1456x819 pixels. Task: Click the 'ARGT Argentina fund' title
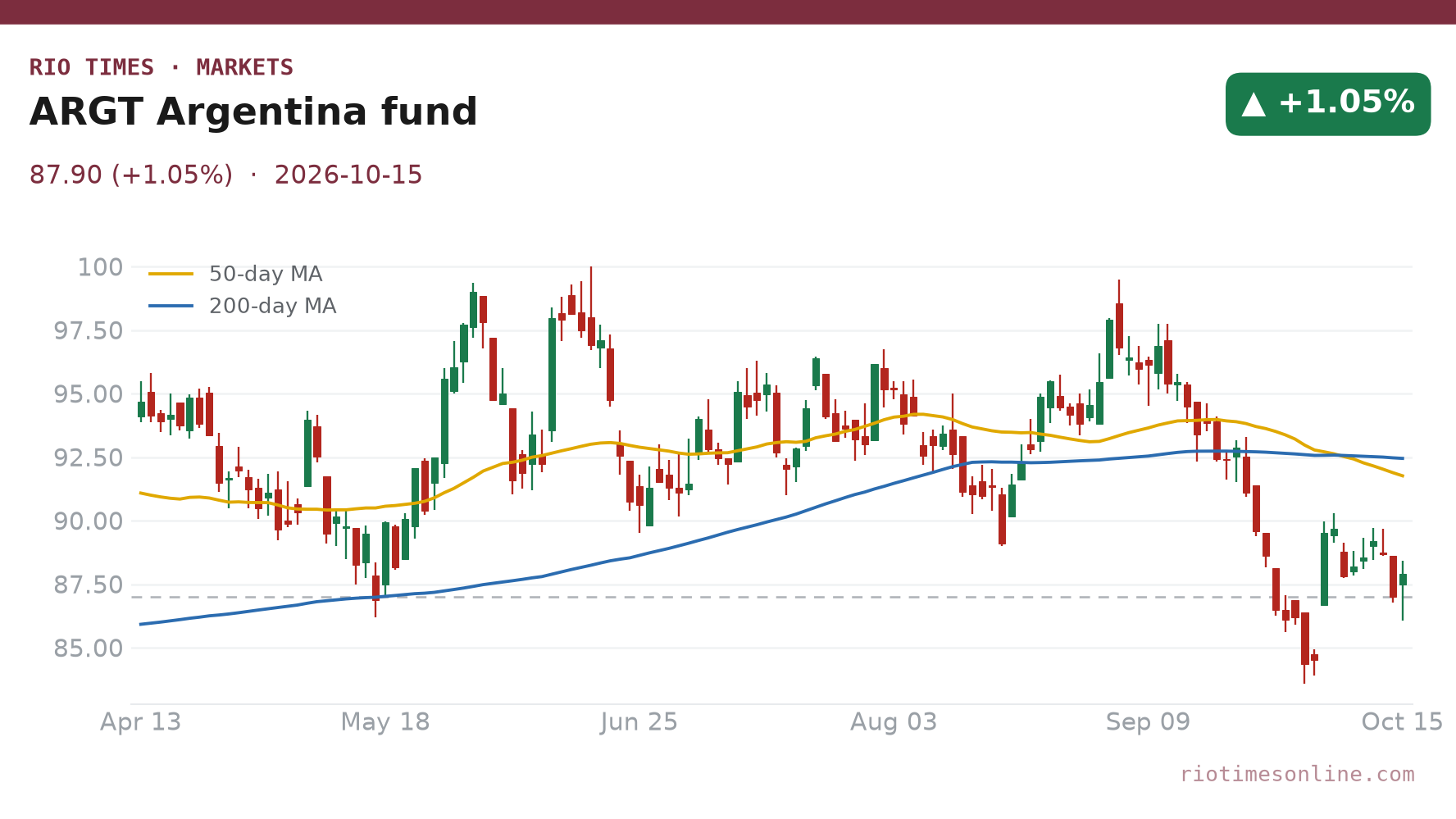point(253,112)
